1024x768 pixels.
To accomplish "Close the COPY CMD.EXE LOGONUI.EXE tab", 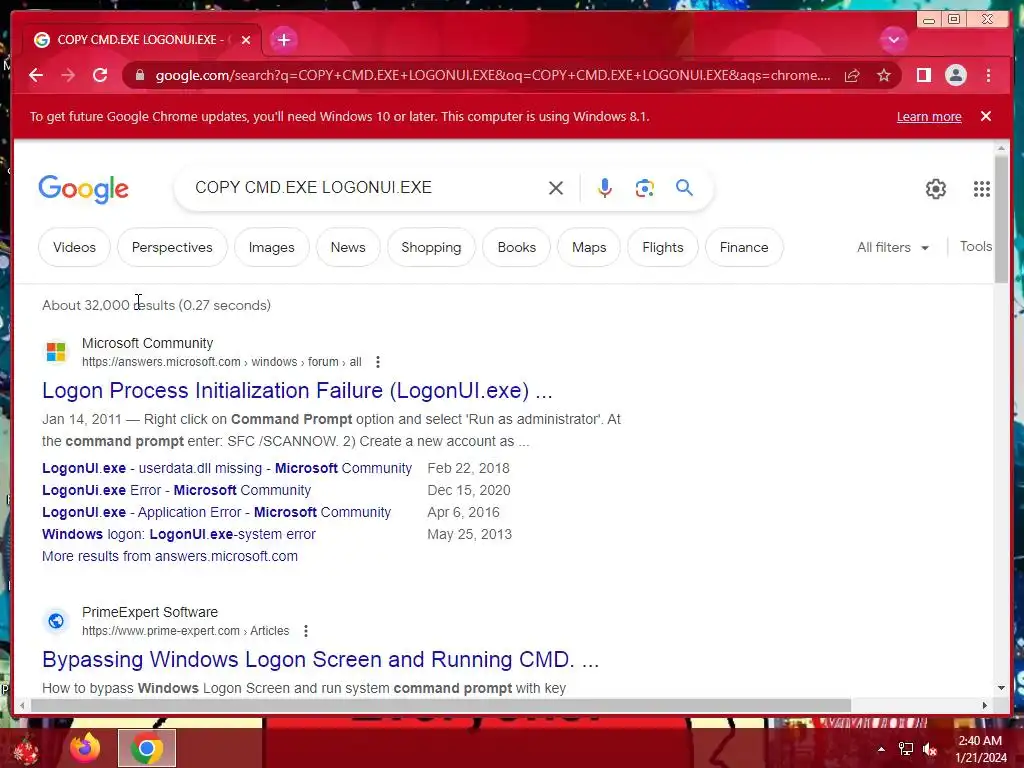I will pyautogui.click(x=246, y=40).
